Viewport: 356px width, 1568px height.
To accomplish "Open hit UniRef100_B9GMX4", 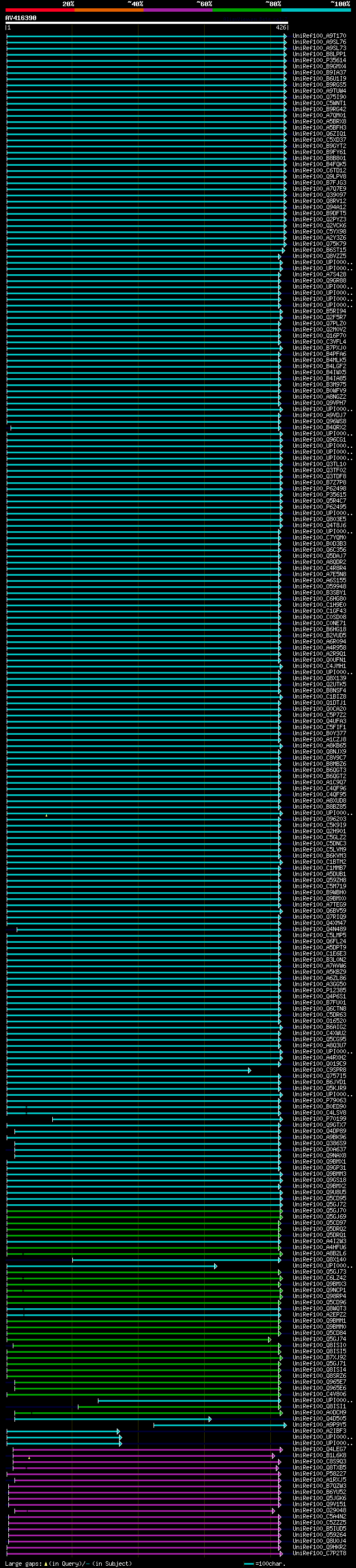I will tap(319, 66).
